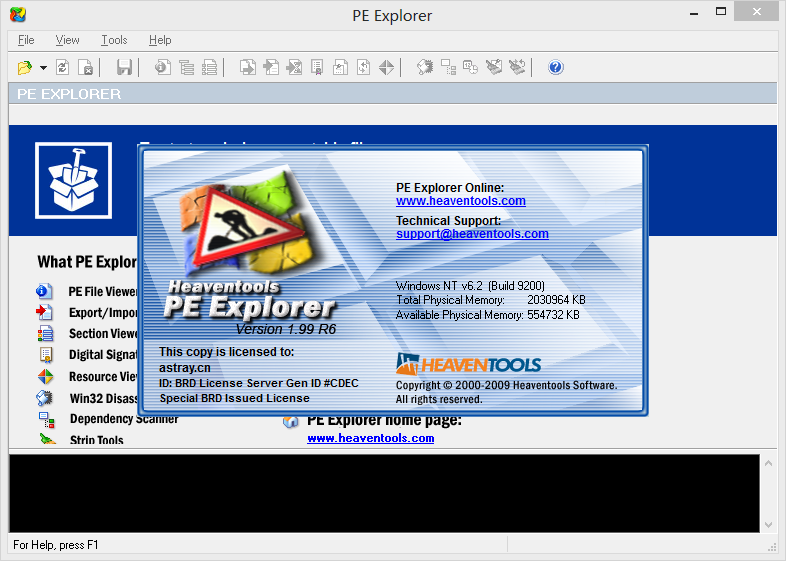The image size is (786, 561).
Task: Click the Section Viewer list icon
Action: tap(45, 333)
